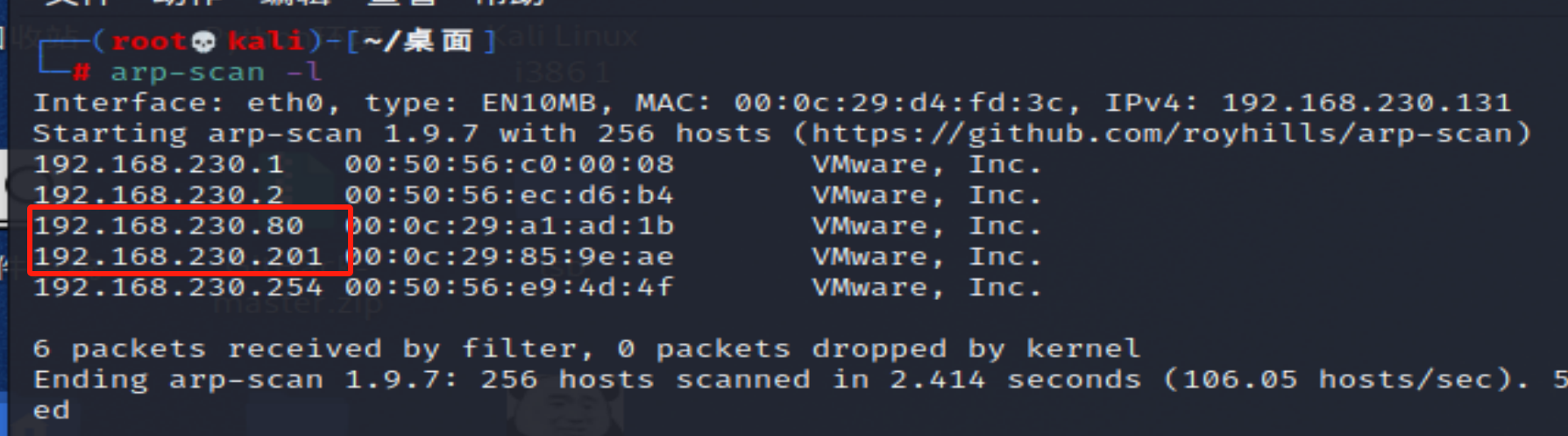Click MAC address 00:50:56:e9:4d:4f
Image resolution: width=1568 pixels, height=436 pixels.
click(509, 287)
